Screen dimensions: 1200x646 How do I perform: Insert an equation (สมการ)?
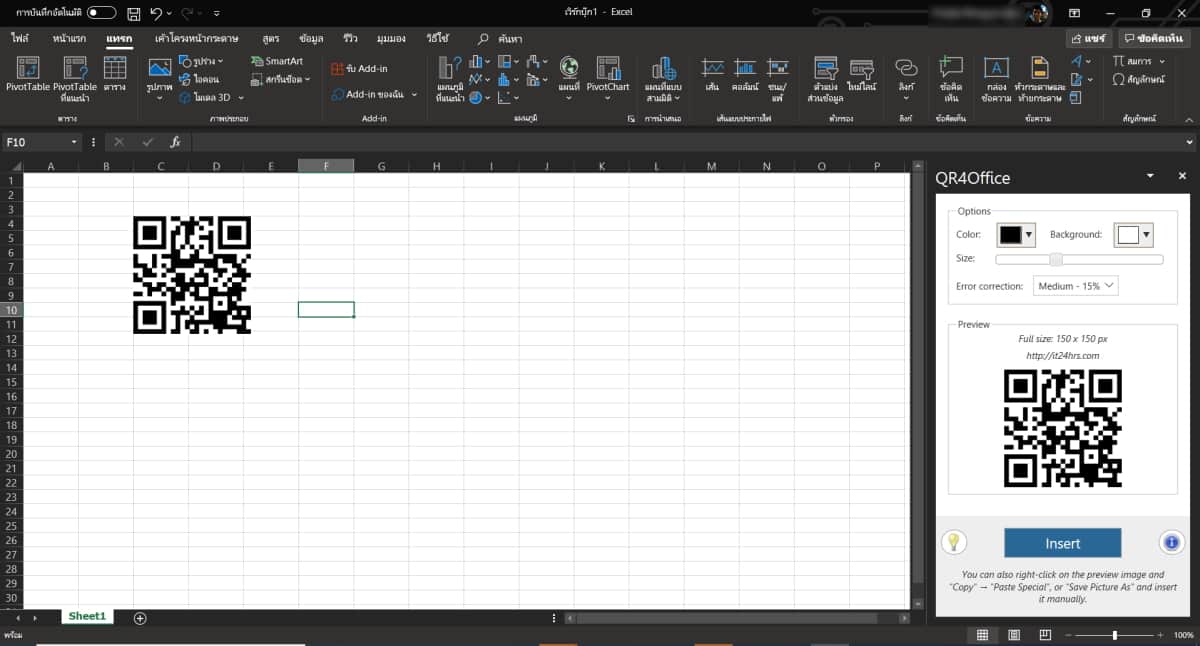[1141, 60]
